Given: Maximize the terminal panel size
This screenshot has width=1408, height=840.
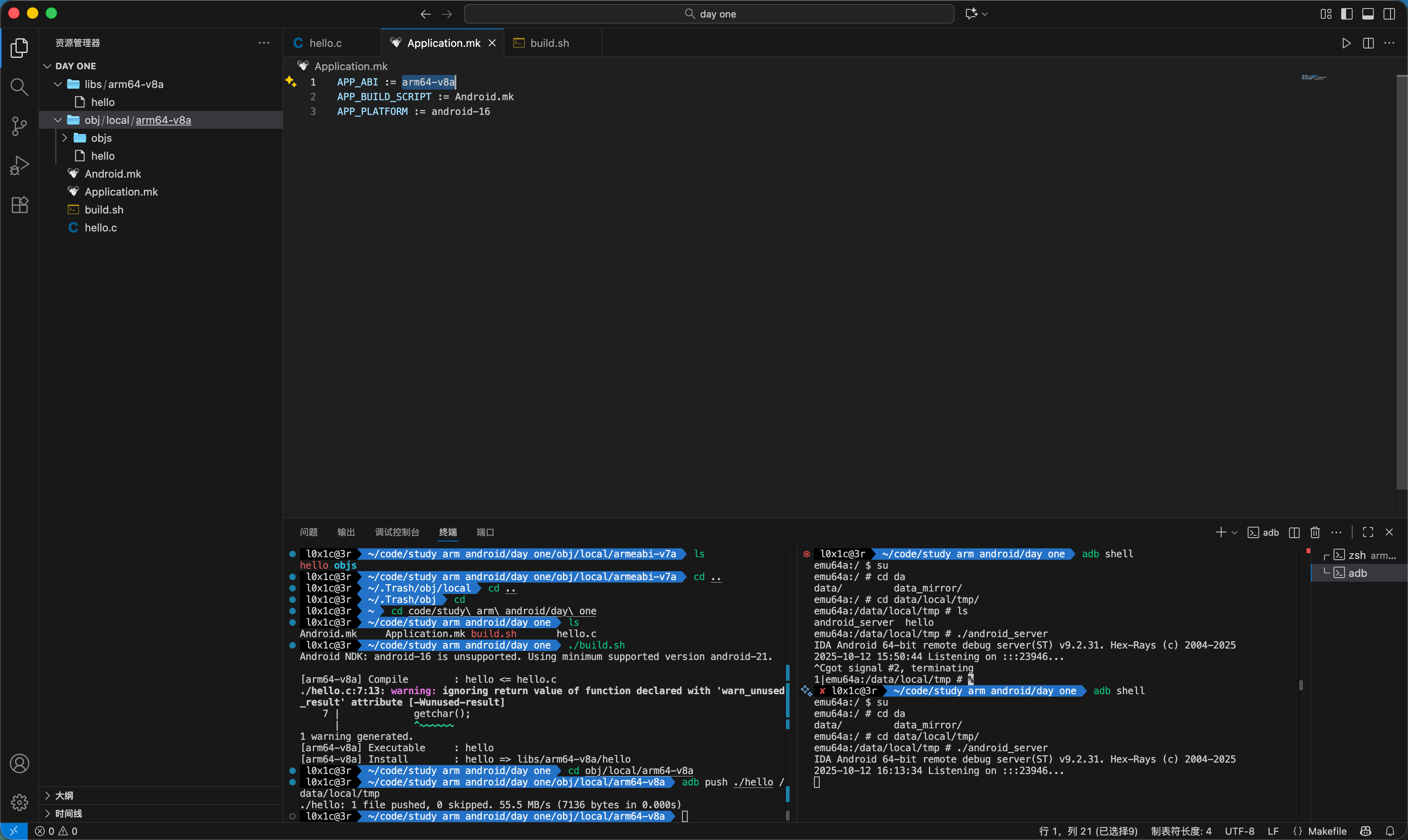Looking at the screenshot, I should [x=1368, y=532].
